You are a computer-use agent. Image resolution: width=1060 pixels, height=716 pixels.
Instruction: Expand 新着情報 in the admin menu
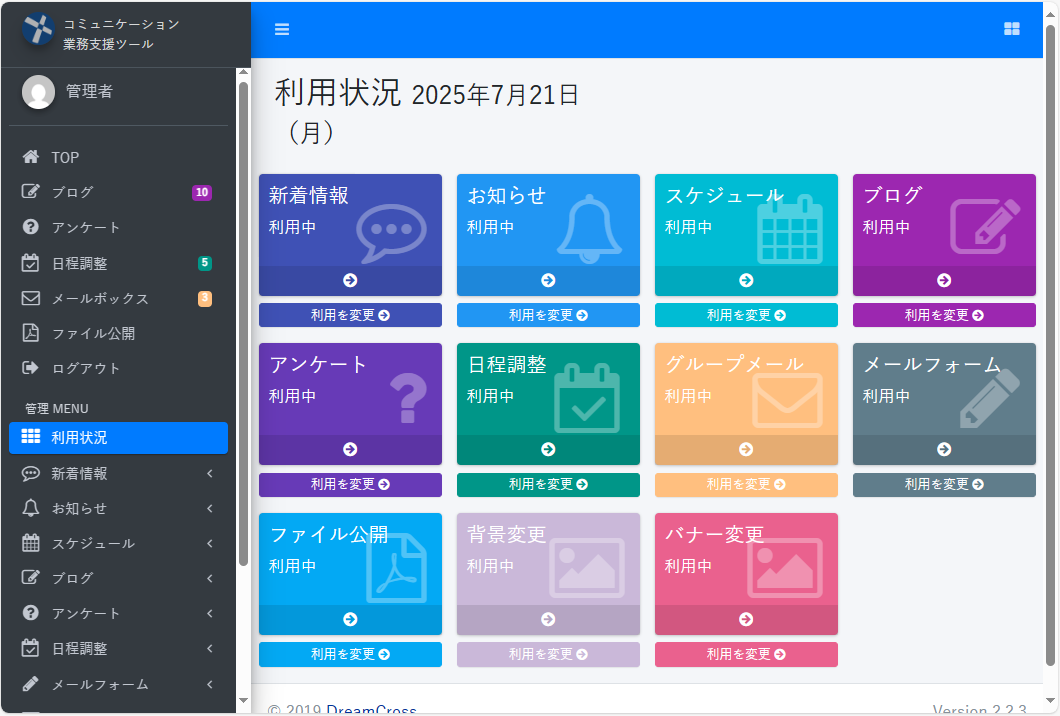pos(118,473)
